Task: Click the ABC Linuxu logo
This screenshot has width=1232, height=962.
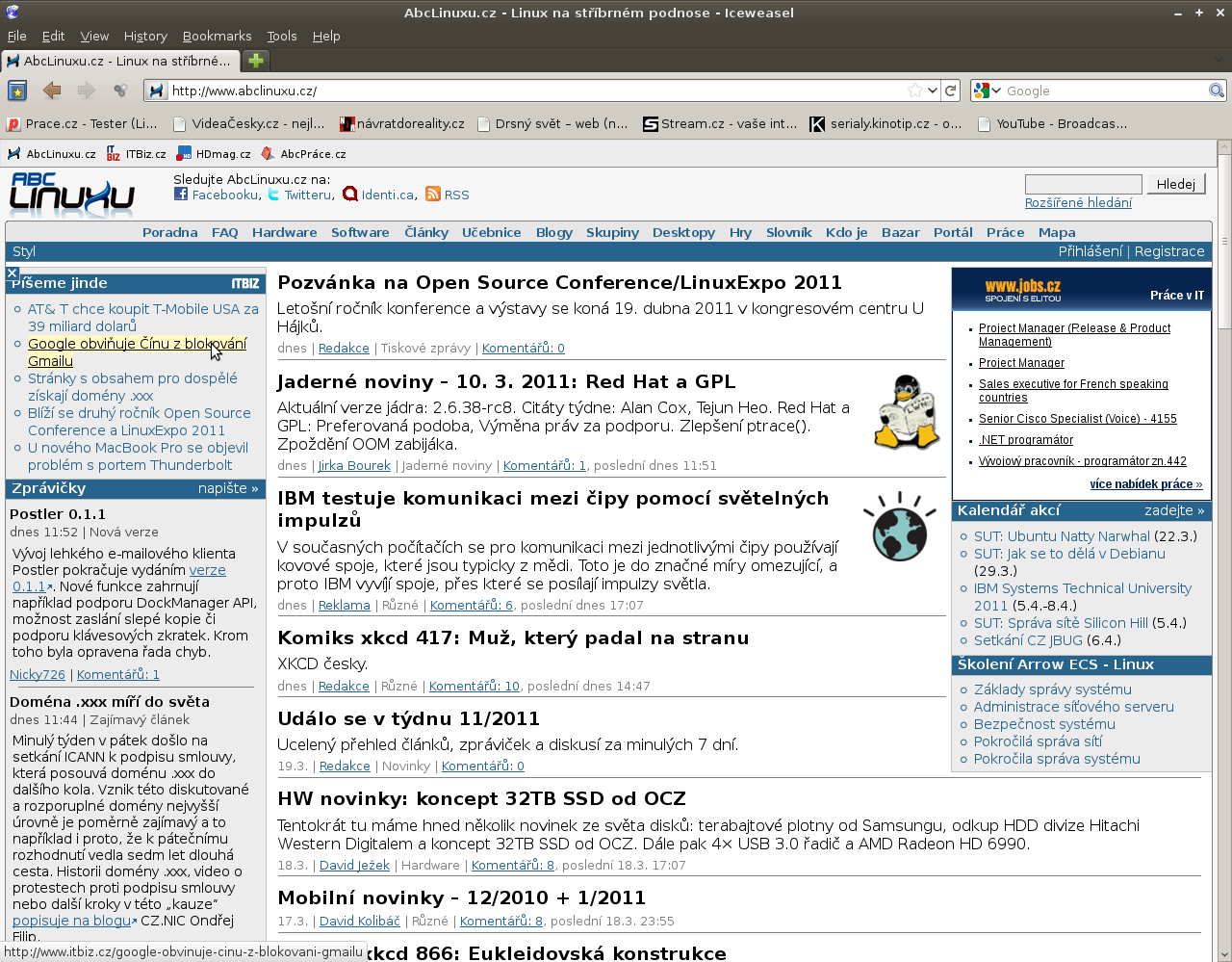Action: tap(72, 195)
